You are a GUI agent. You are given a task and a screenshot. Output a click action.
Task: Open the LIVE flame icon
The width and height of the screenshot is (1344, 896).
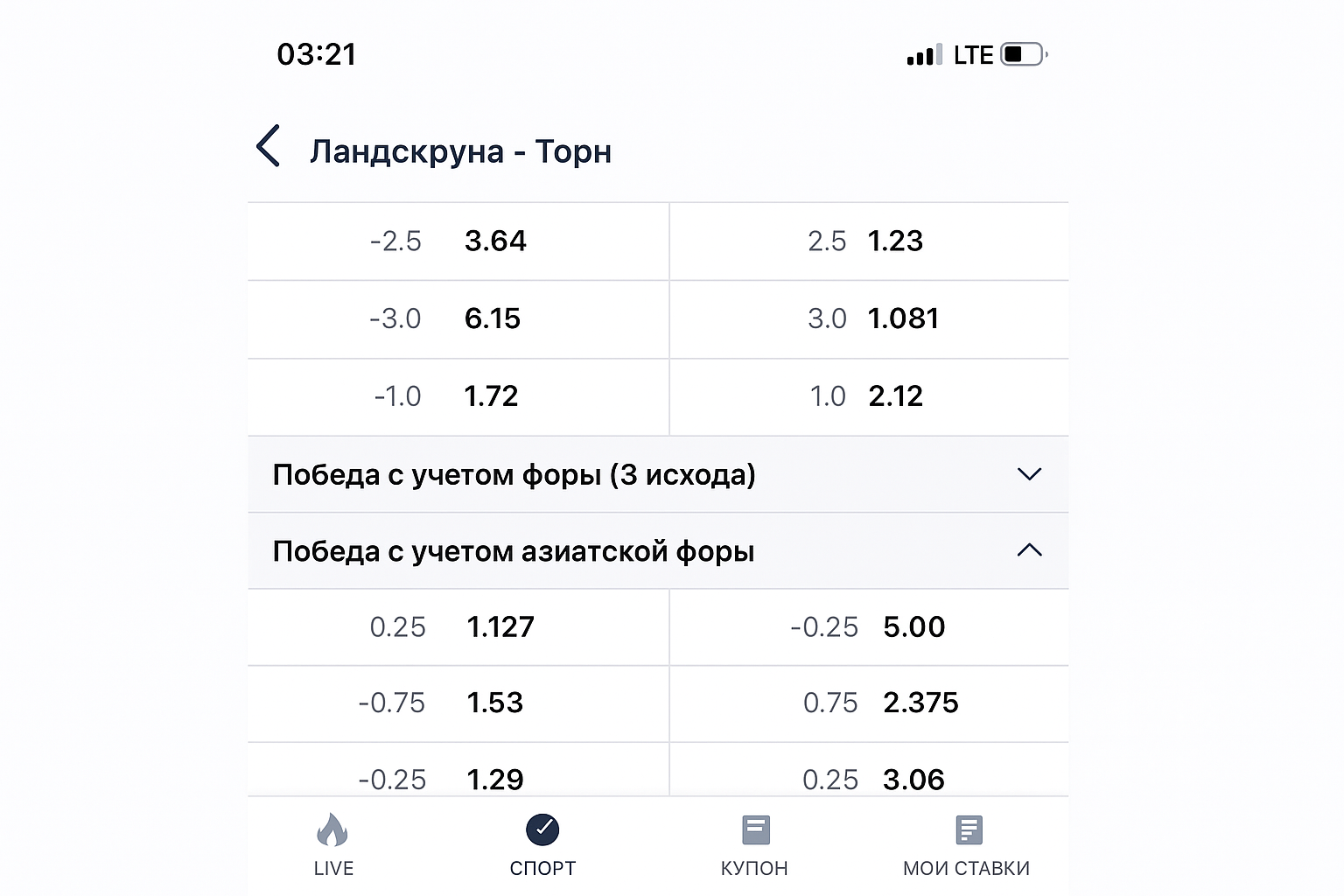(332, 830)
